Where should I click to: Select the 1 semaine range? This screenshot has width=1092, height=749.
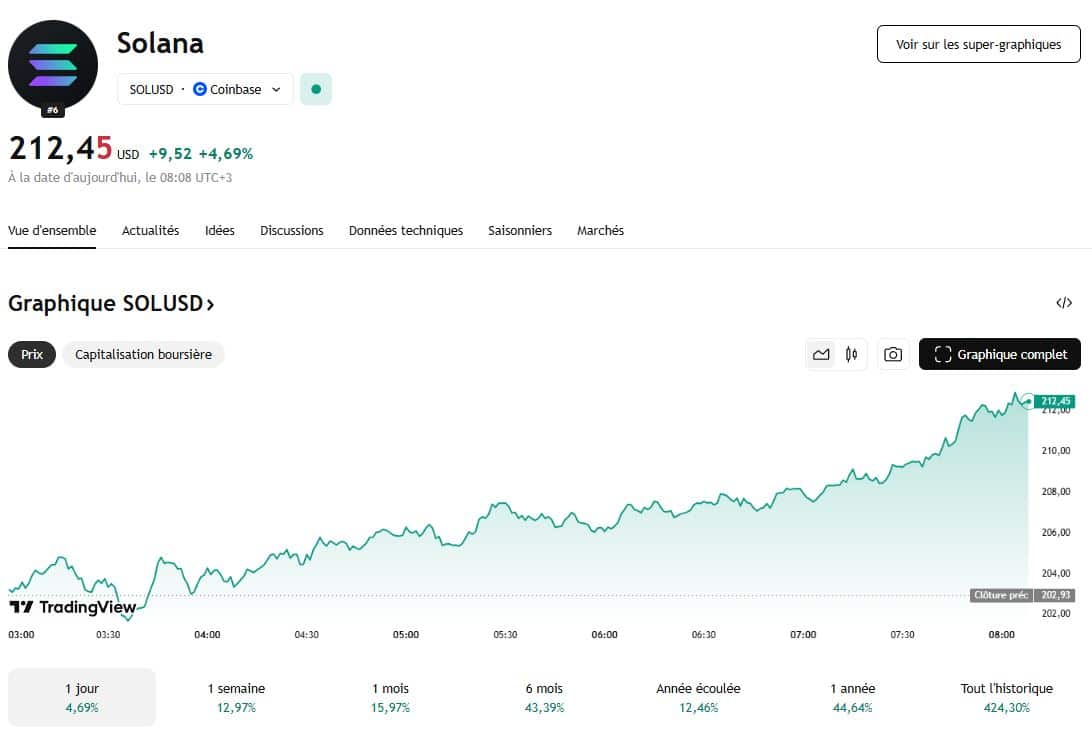[236, 697]
